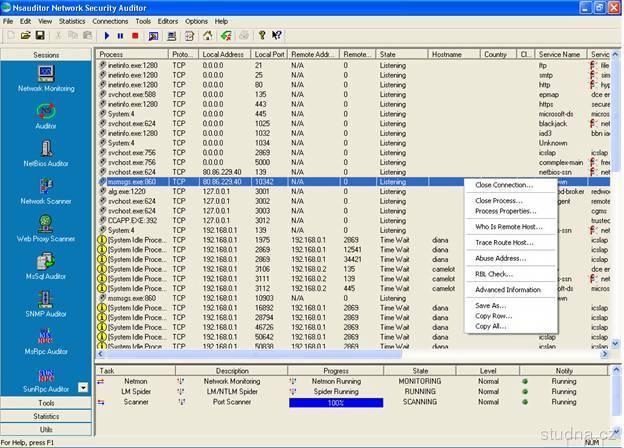
Task: Sort by the State column header
Action: (387, 54)
